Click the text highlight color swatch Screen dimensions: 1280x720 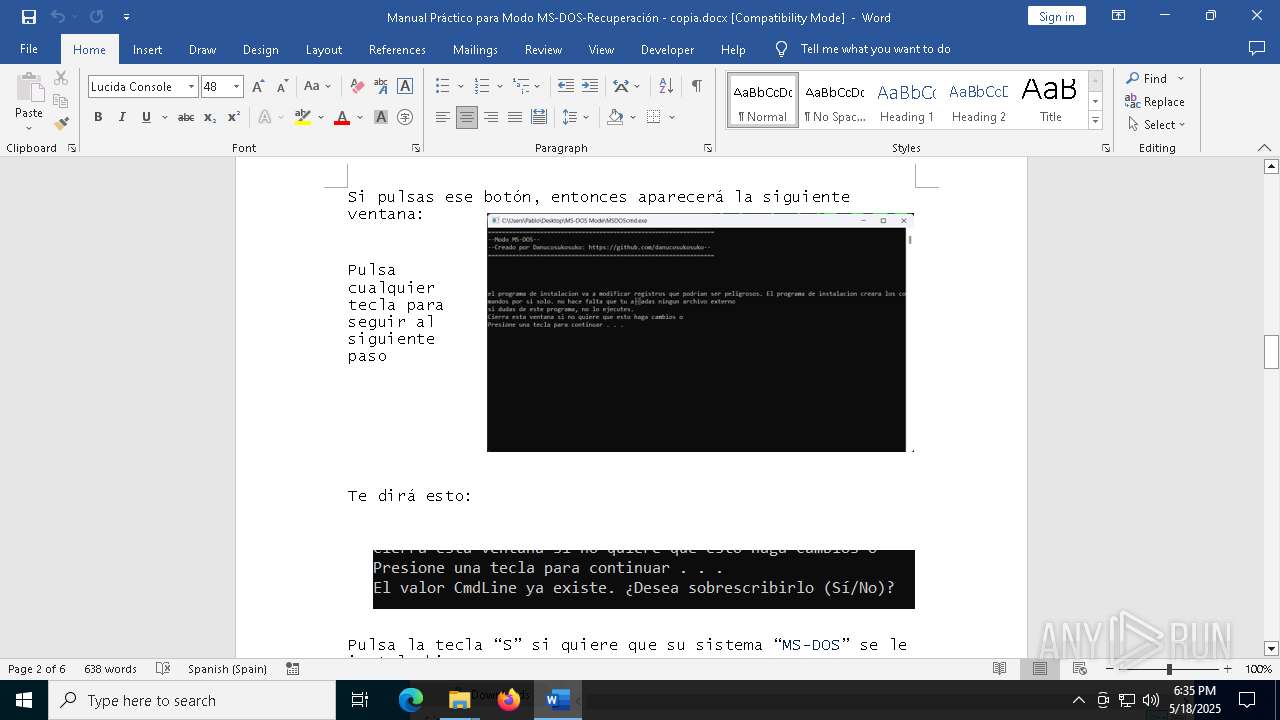303,117
